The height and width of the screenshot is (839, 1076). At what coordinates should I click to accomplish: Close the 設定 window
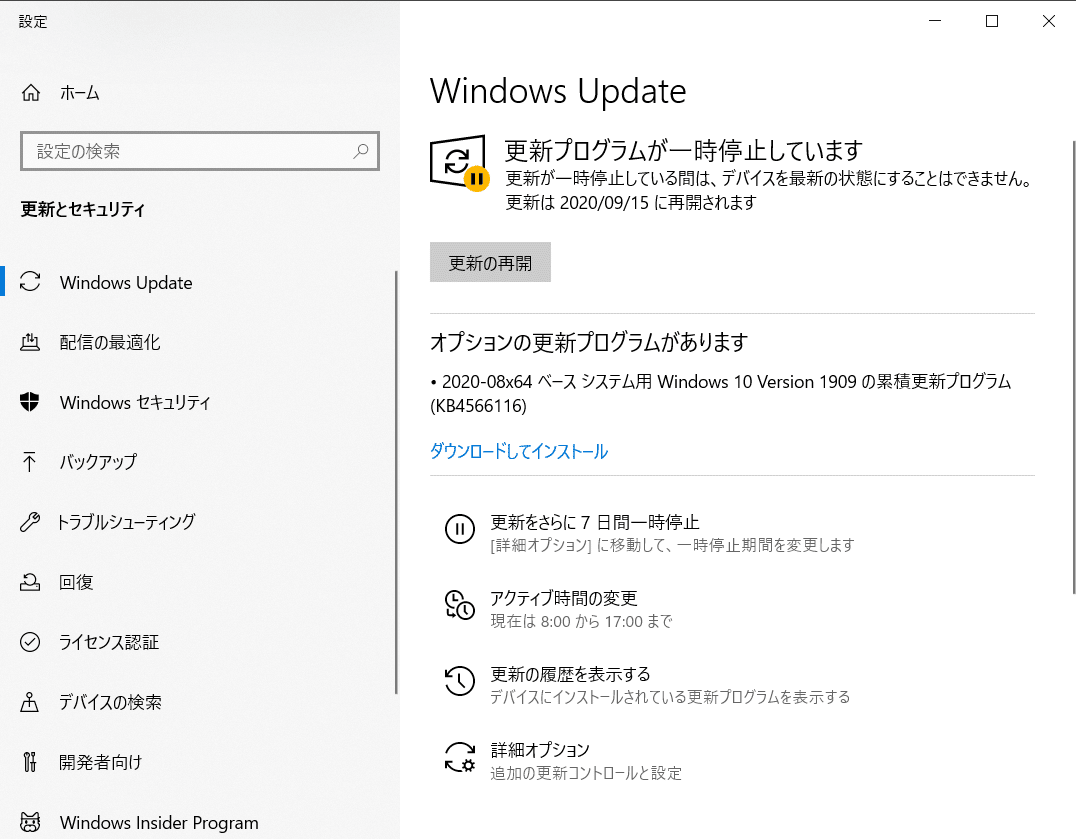pyautogui.click(x=1049, y=21)
